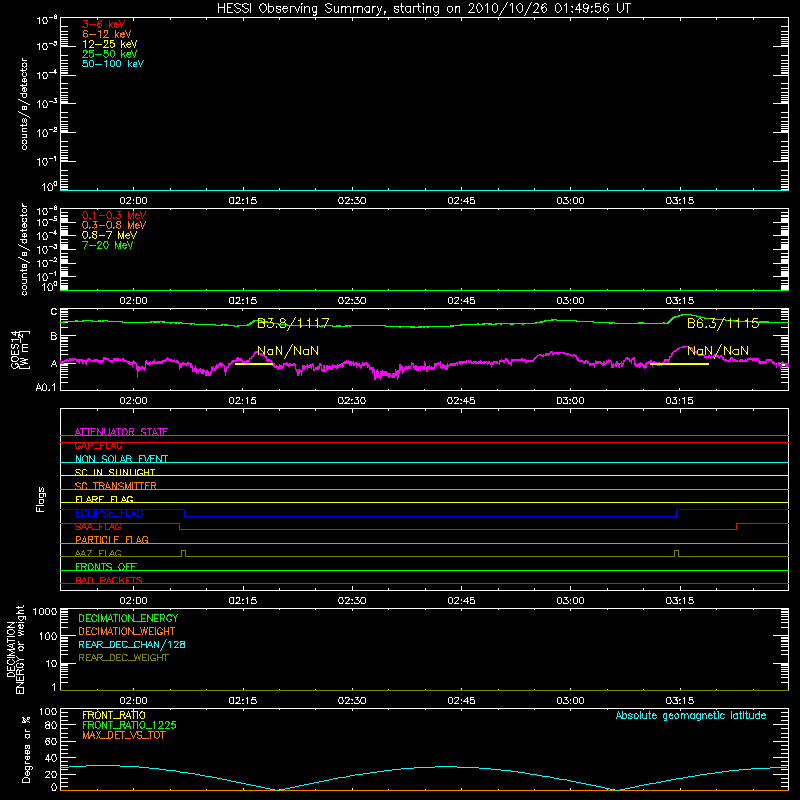This screenshot has width=800, height=800.
Task: Click the BAD_PACKETS flag label
Action: tap(109, 580)
